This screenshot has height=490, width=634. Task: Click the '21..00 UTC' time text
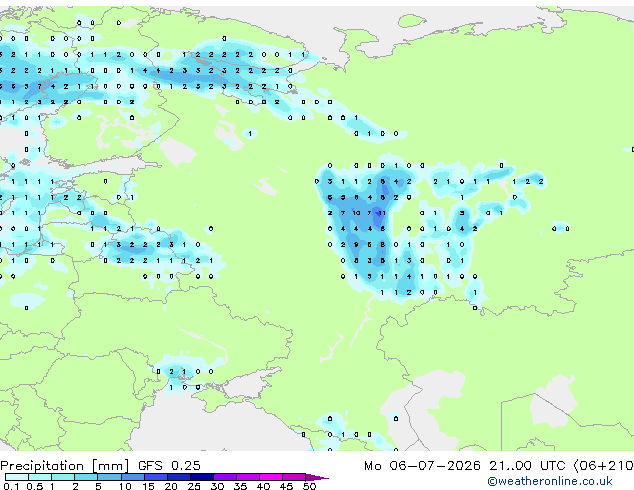[527, 465]
